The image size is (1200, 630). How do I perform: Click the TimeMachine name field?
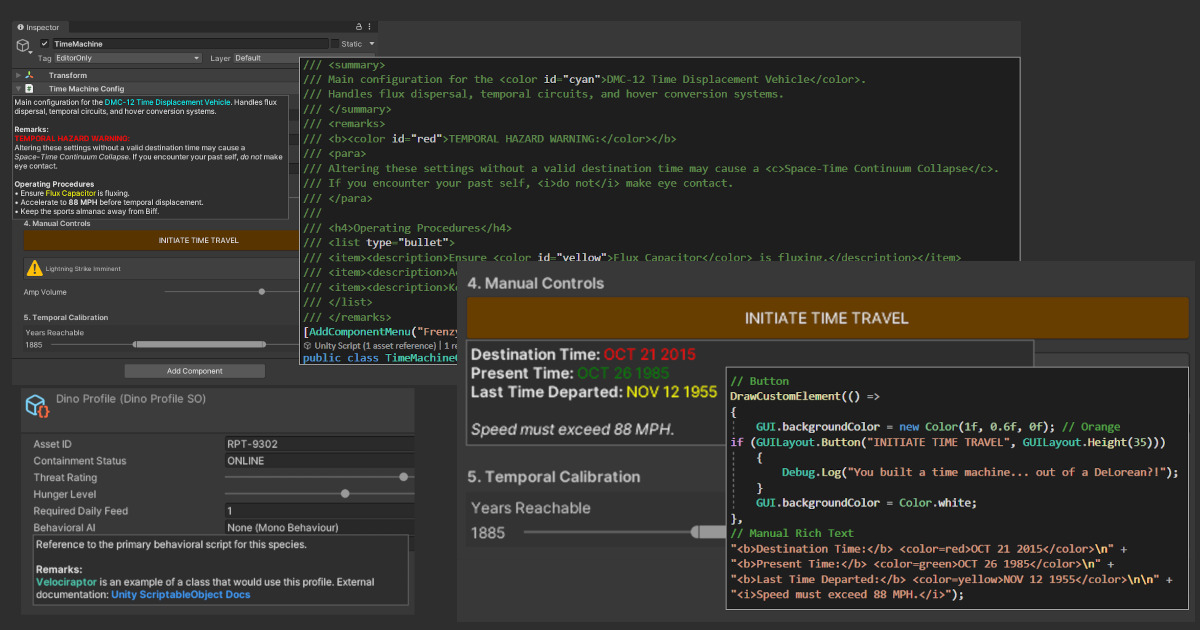(190, 44)
